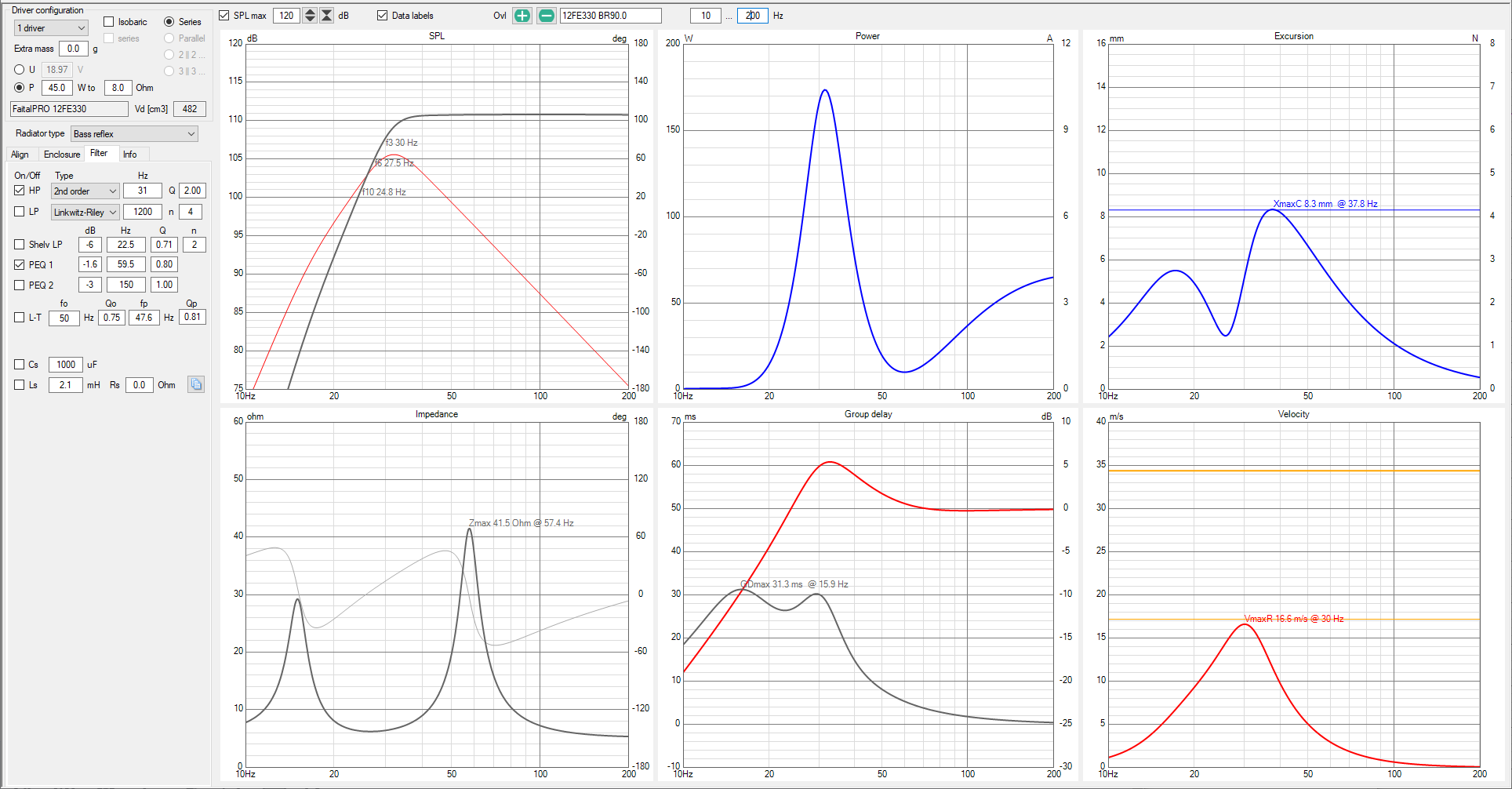
Task: Enable the PEQ 2 checkbox
Action: pos(20,285)
